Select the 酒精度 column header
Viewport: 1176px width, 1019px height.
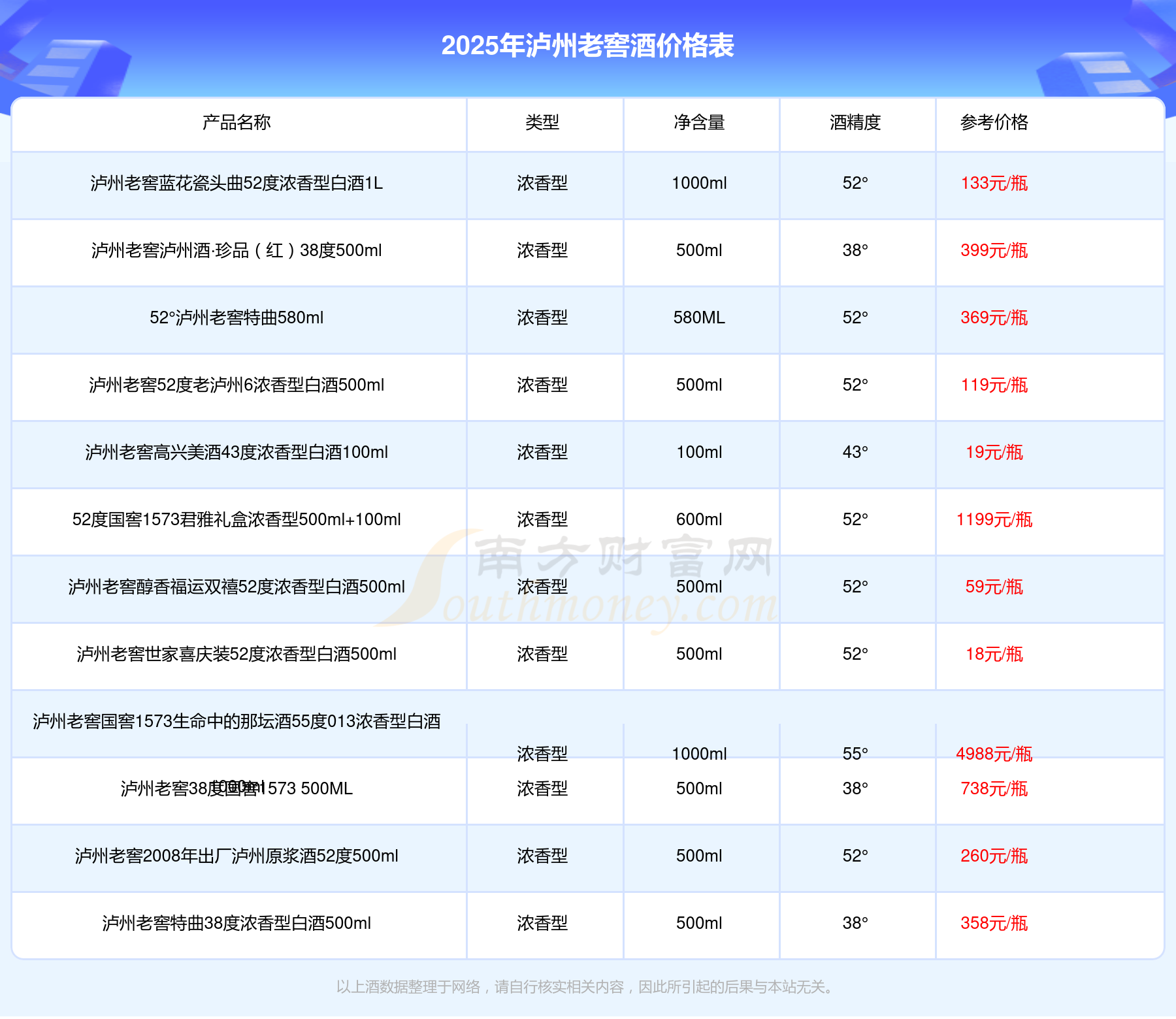(x=855, y=122)
